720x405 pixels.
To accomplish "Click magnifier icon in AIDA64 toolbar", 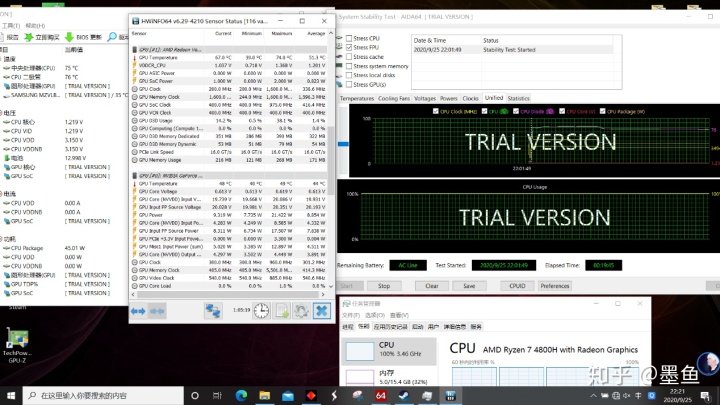I will coord(112,37).
